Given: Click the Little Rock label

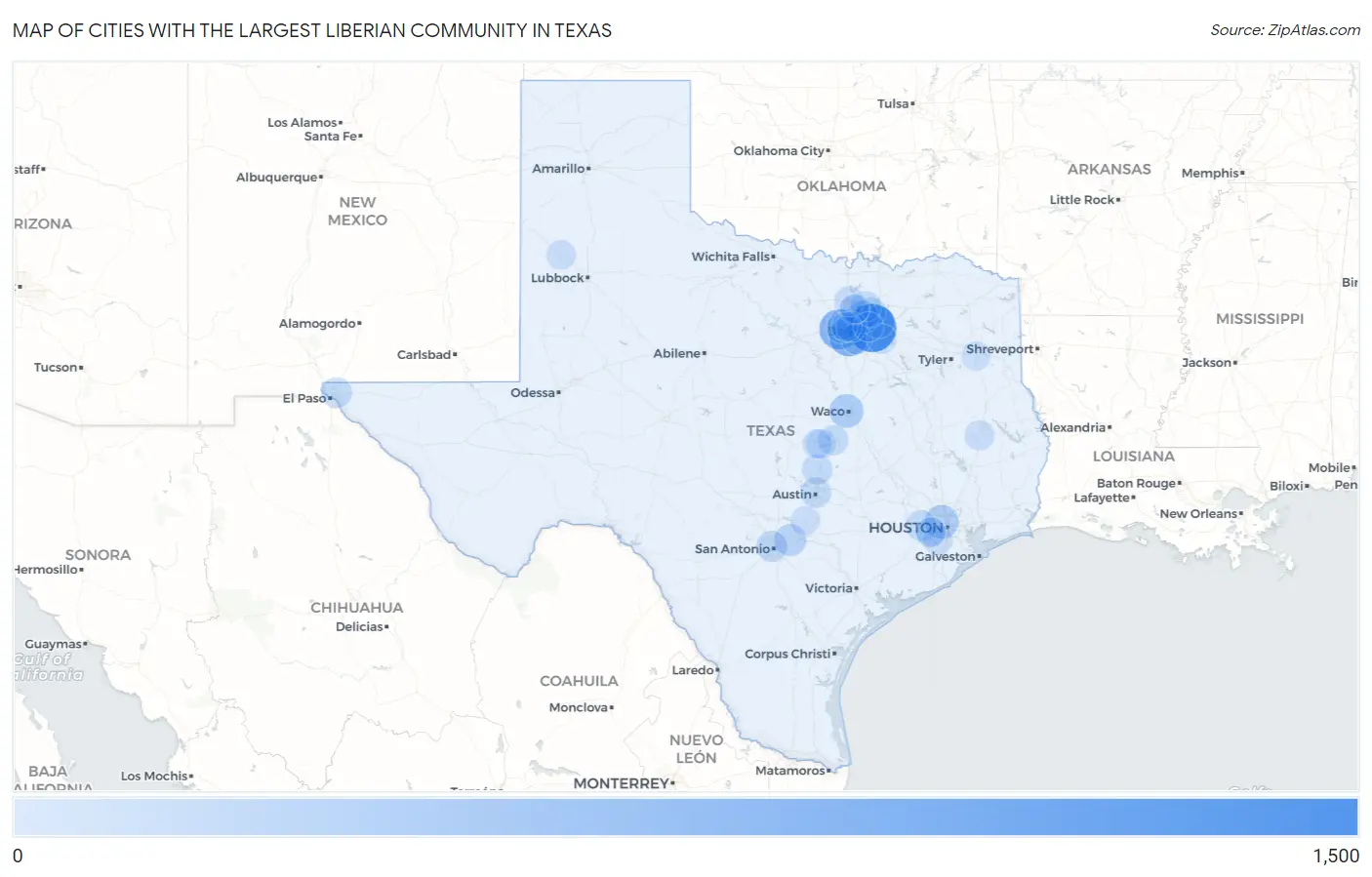Looking at the screenshot, I should 1082,200.
